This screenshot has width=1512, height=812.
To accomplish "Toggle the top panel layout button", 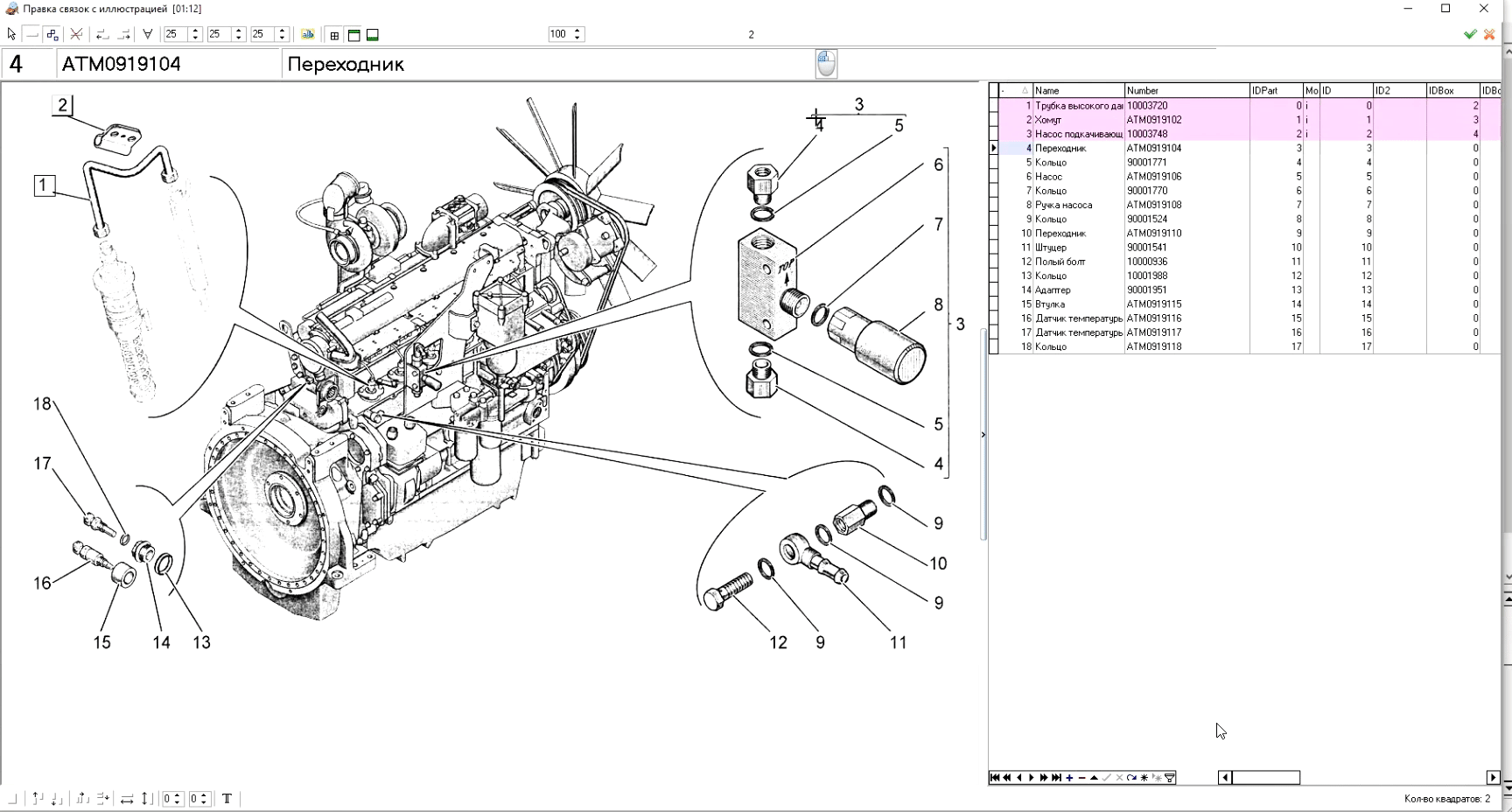I will point(353,35).
